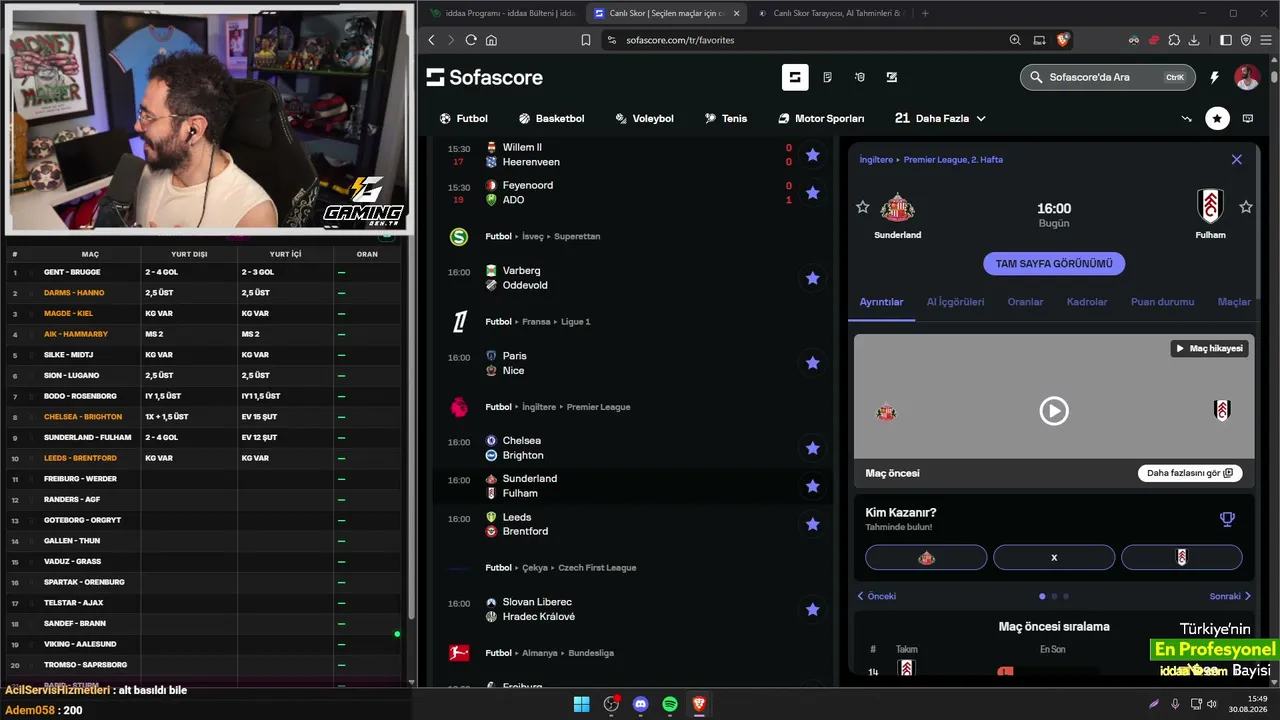Switch to the Puan durumu tab
This screenshot has width=1280, height=720.
pos(1162,302)
